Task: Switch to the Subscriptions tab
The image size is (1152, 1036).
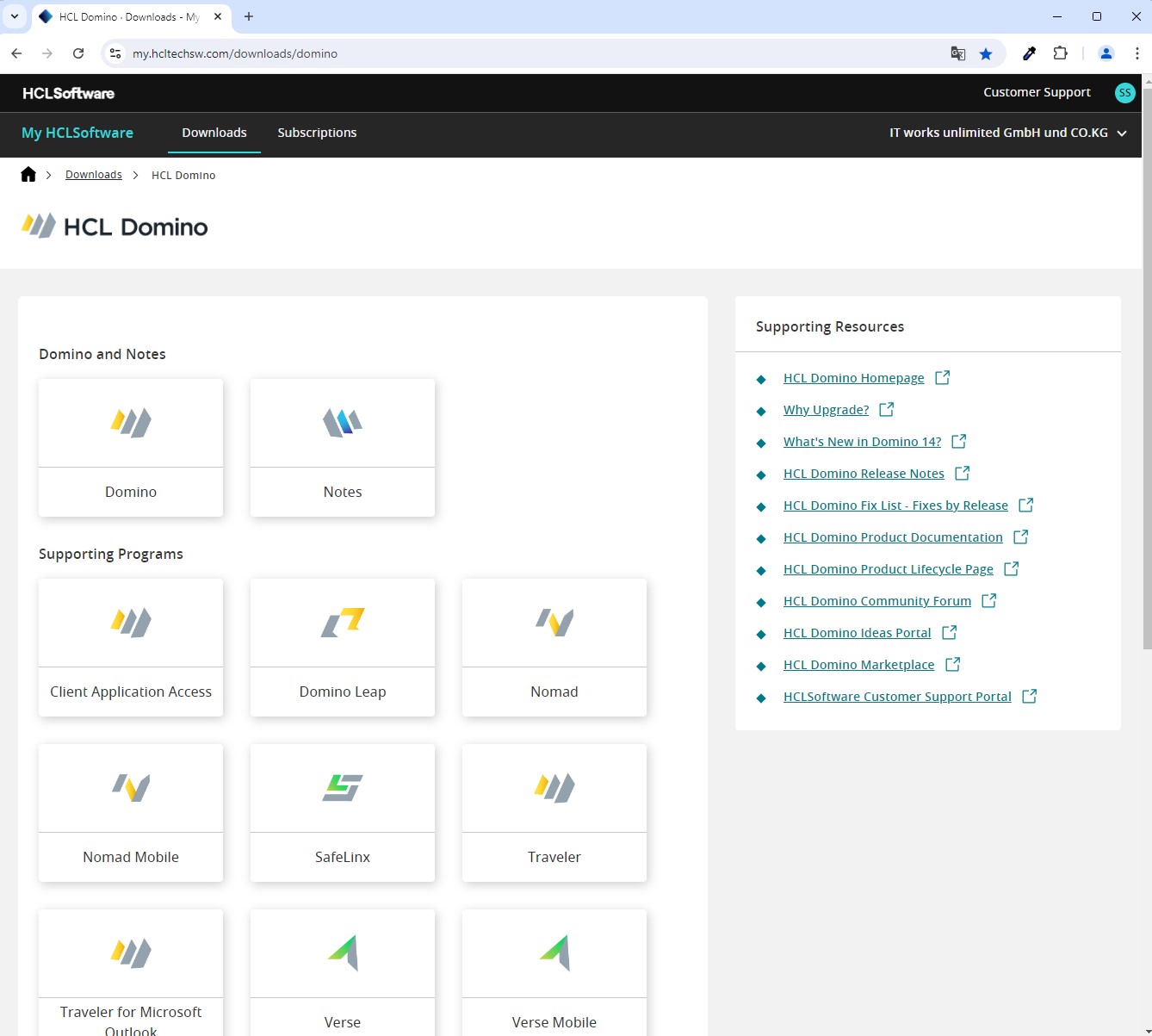Action: click(x=317, y=133)
